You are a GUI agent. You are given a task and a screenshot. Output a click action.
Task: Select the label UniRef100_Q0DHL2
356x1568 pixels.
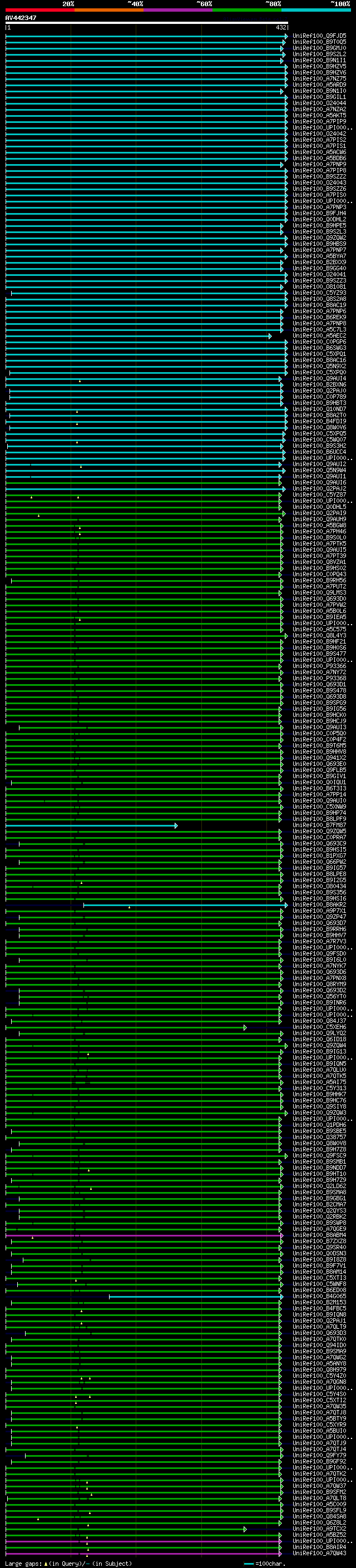click(319, 219)
